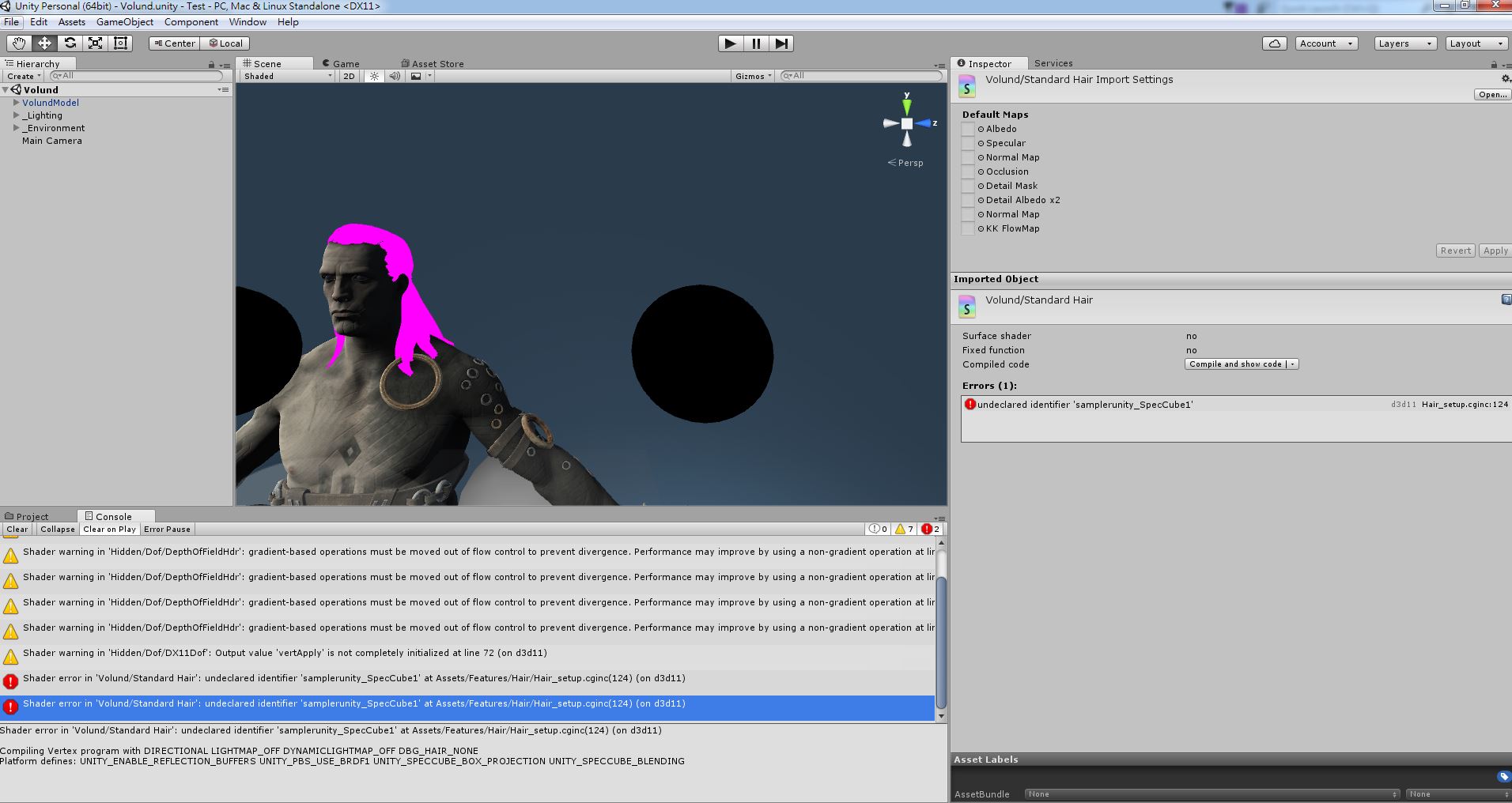Toggle 2D scene view mode
Viewport: 1512px width, 803px height.
pyautogui.click(x=349, y=76)
